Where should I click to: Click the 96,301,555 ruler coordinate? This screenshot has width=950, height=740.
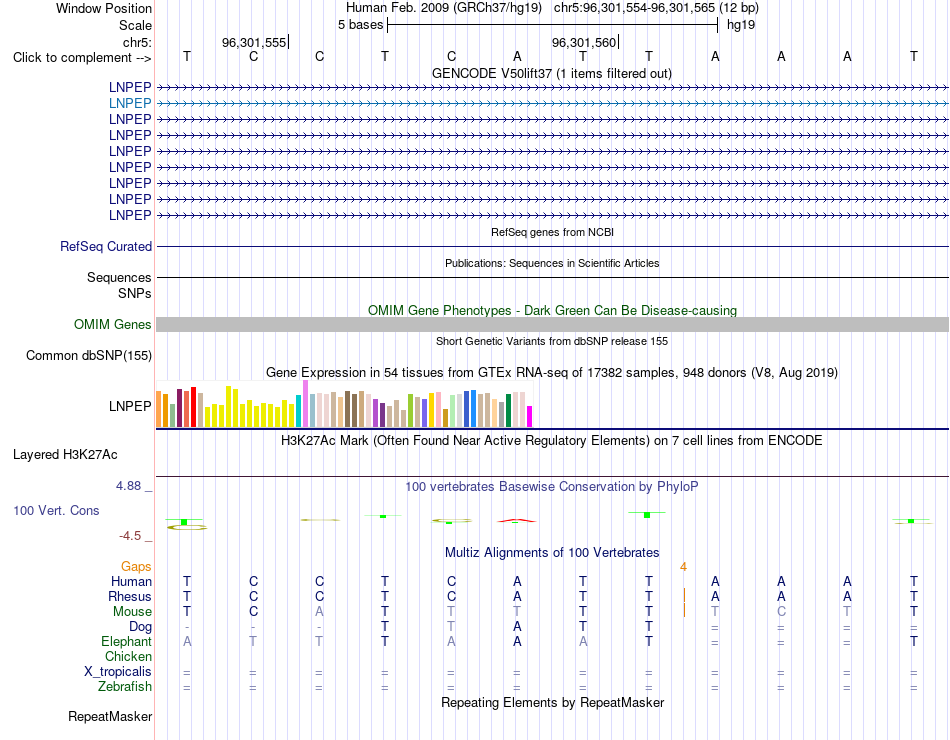tap(254, 42)
